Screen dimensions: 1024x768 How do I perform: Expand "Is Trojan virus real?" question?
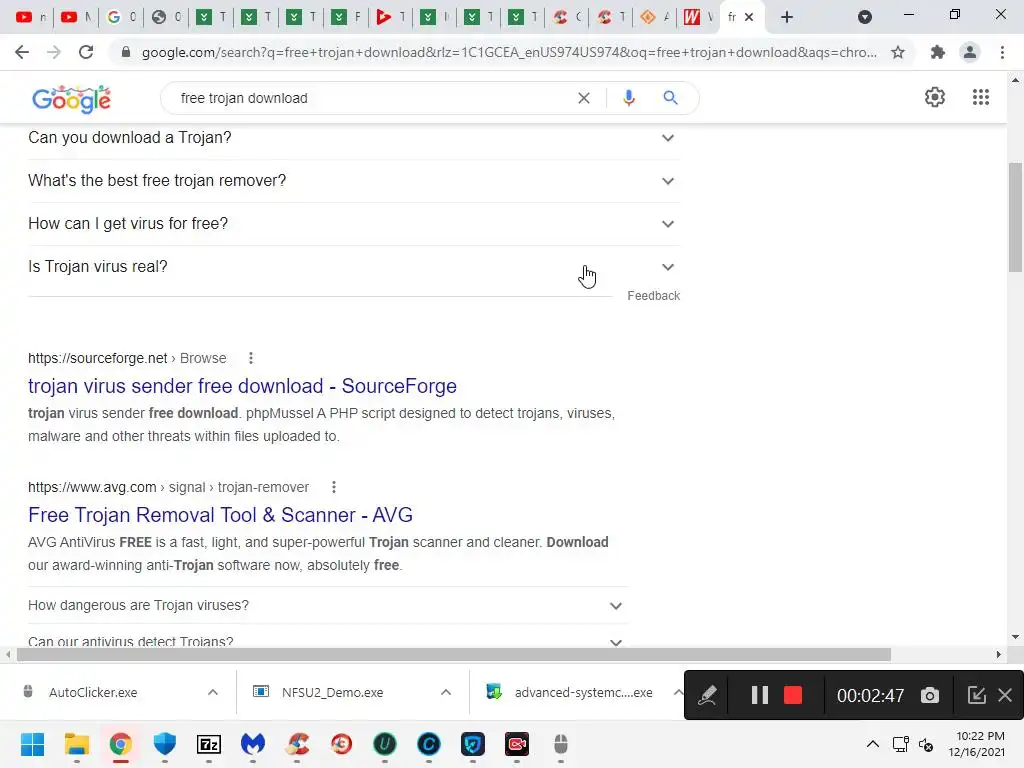tap(354, 267)
